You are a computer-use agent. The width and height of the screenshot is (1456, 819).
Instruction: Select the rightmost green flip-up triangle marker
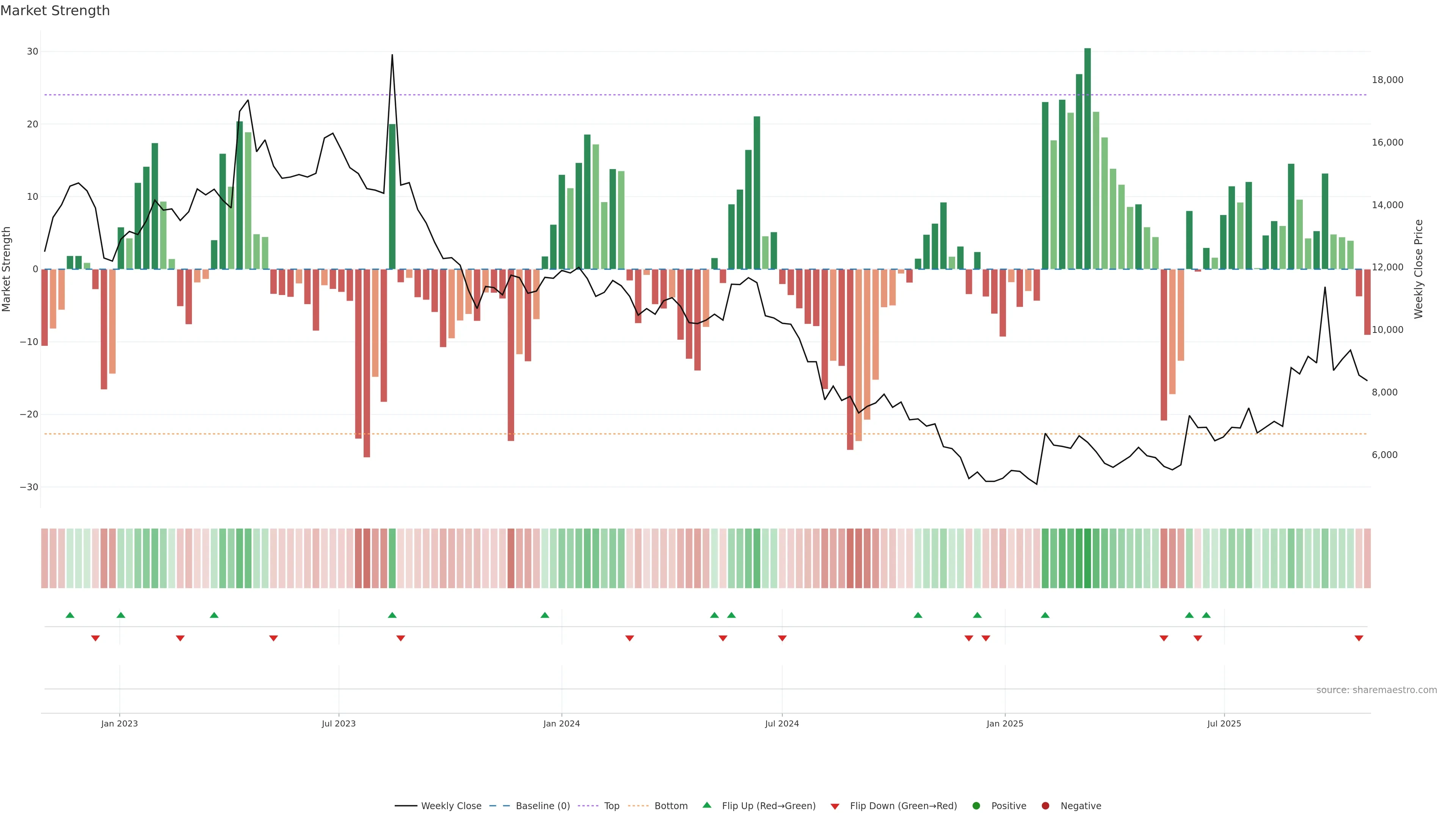pyautogui.click(x=1206, y=615)
